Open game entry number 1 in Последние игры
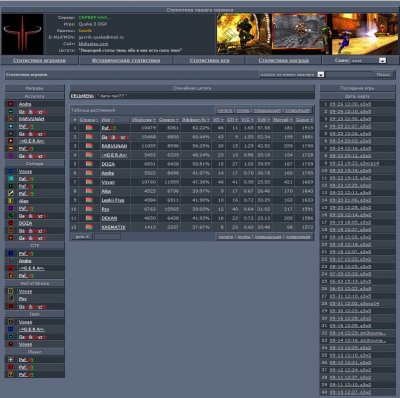The image size is (400, 398). pos(350,104)
